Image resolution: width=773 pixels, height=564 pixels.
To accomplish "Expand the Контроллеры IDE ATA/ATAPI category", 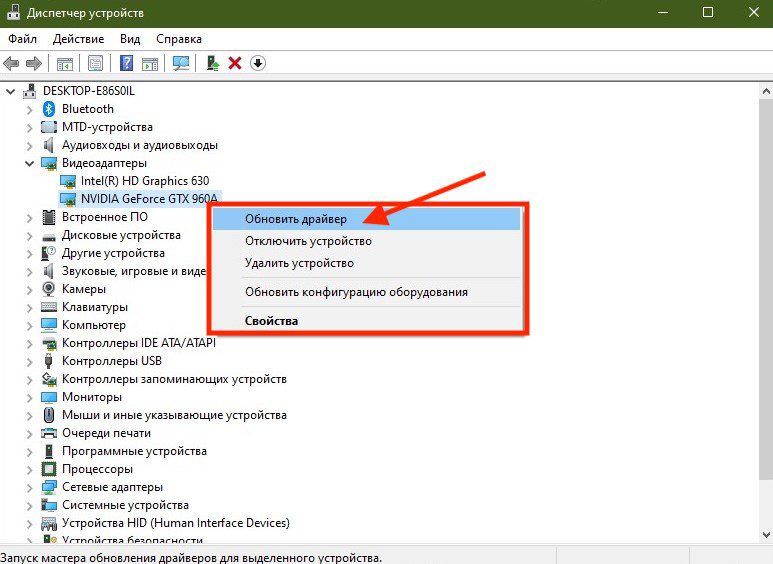I will coord(30,344).
